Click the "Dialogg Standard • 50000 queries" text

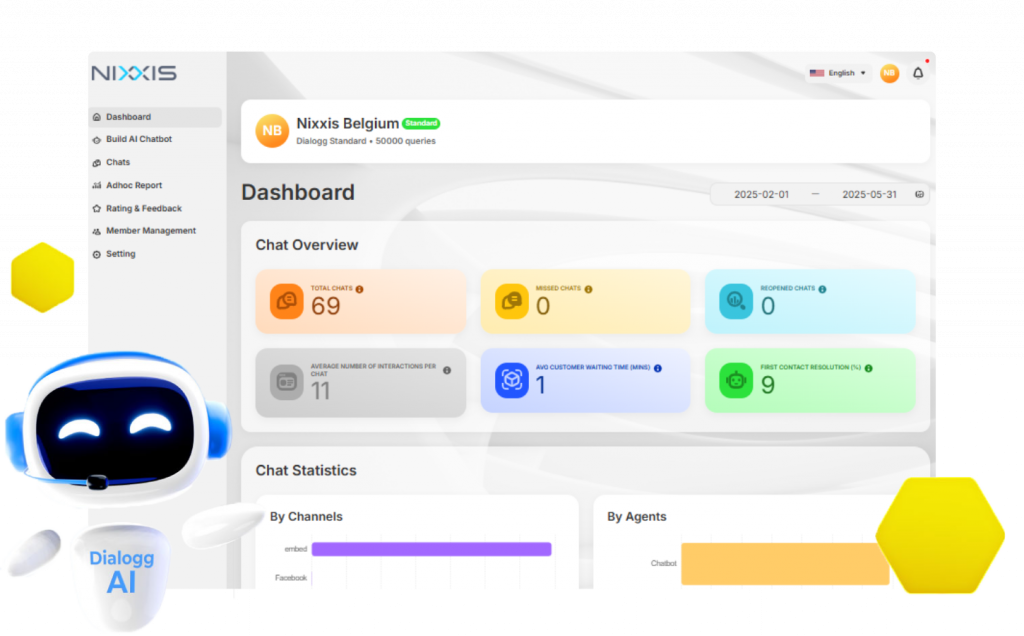coord(366,141)
